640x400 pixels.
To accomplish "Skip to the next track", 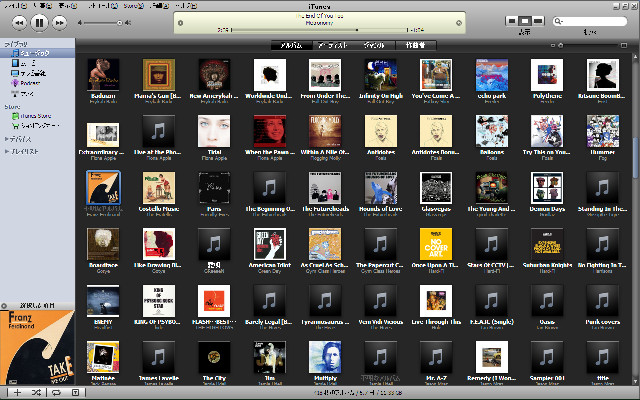I will point(60,21).
